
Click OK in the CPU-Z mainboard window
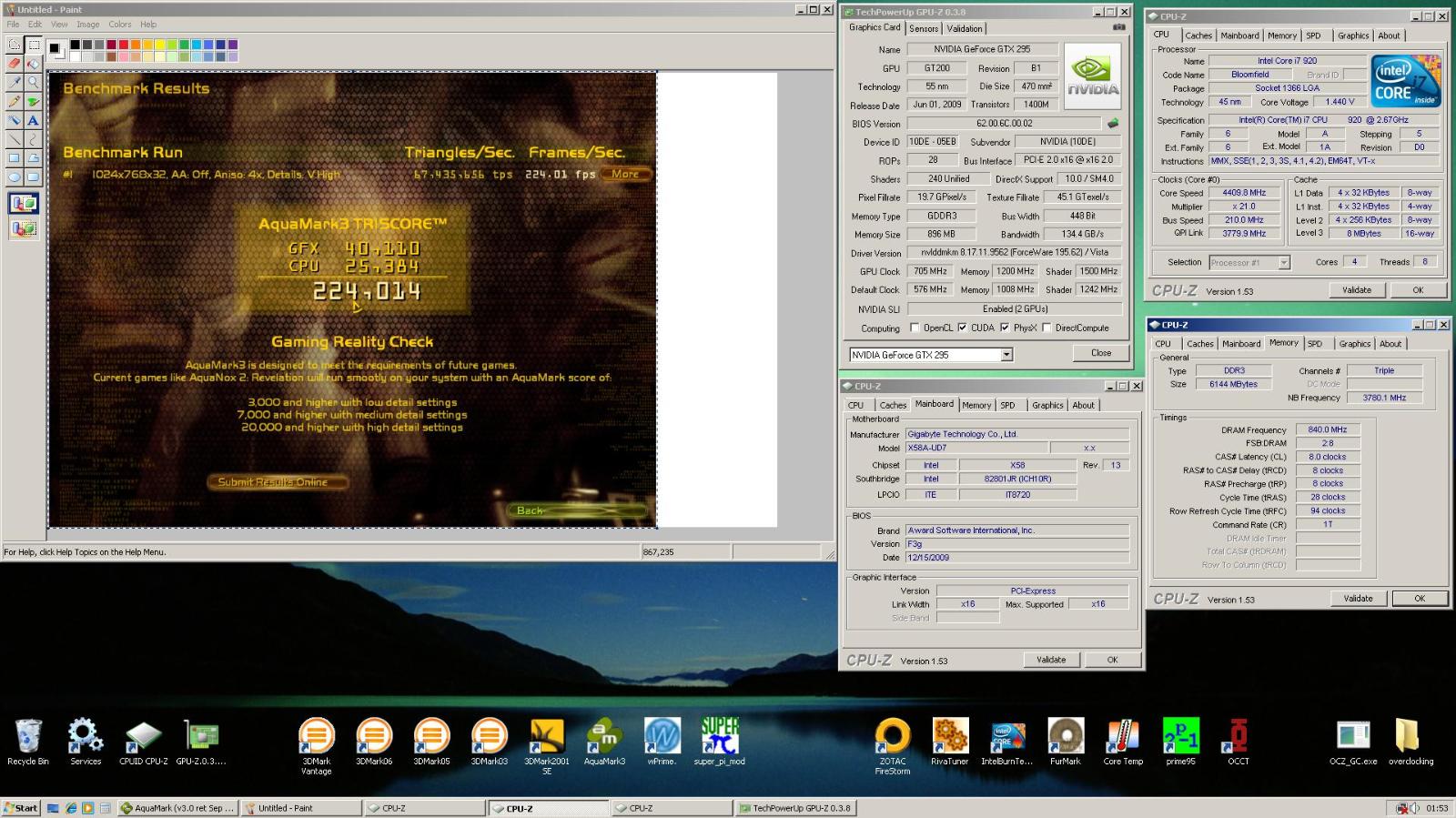tap(1112, 660)
